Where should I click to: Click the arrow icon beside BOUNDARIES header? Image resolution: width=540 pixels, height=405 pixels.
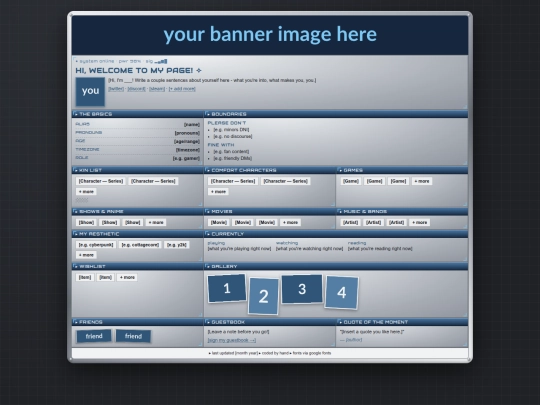click(x=208, y=114)
